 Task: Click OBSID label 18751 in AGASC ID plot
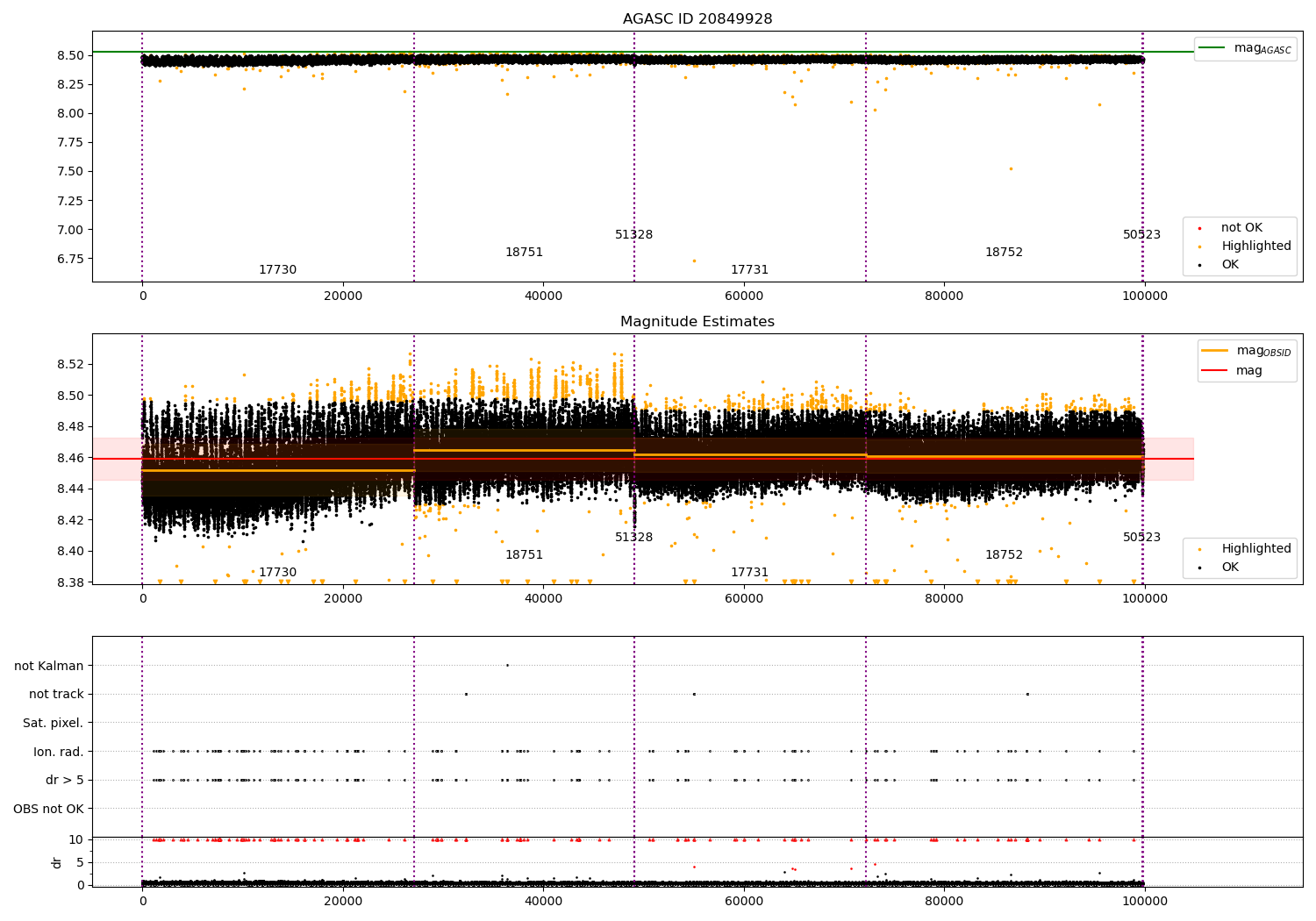(x=524, y=253)
